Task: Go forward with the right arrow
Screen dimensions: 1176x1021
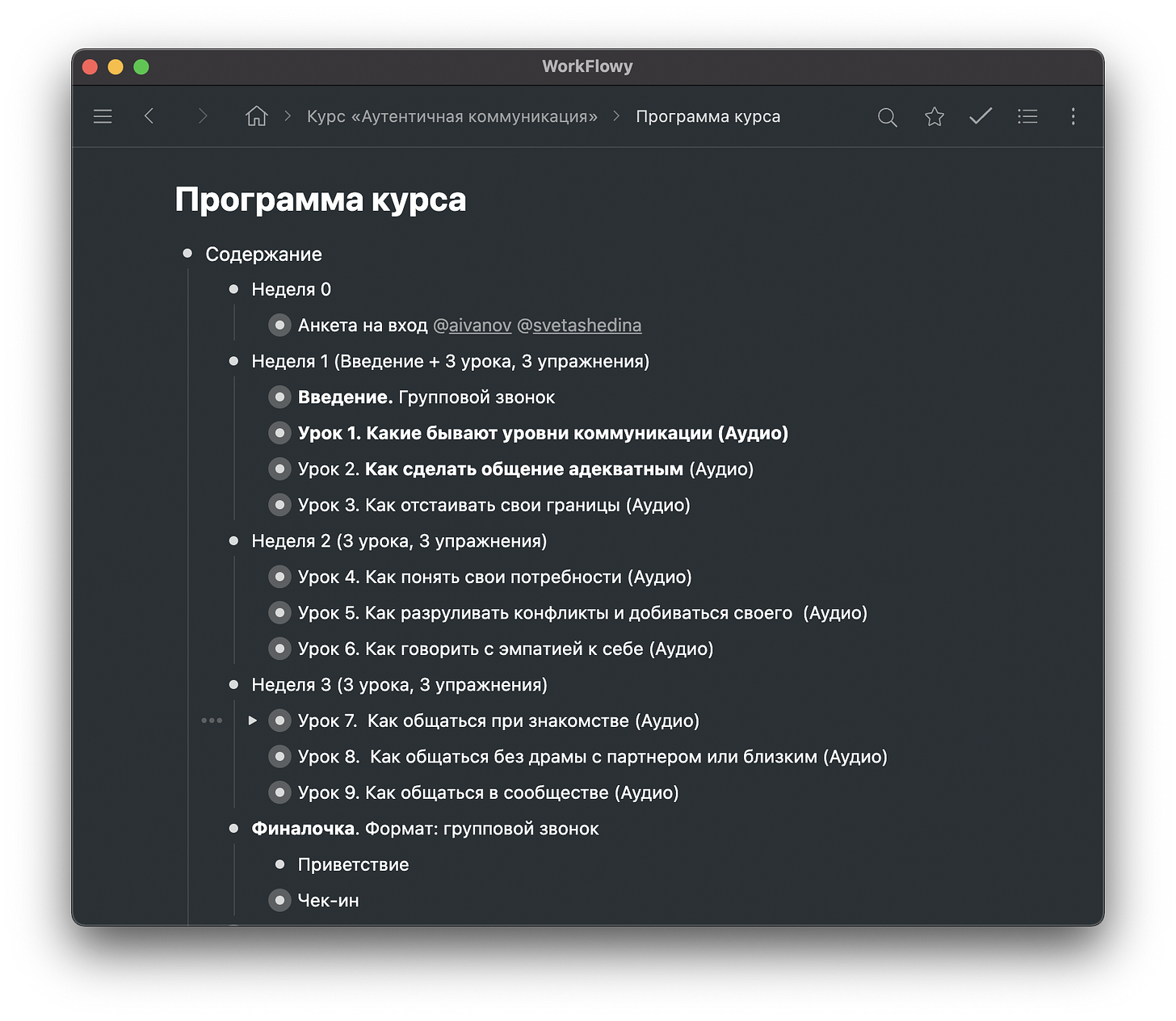Action: click(203, 116)
